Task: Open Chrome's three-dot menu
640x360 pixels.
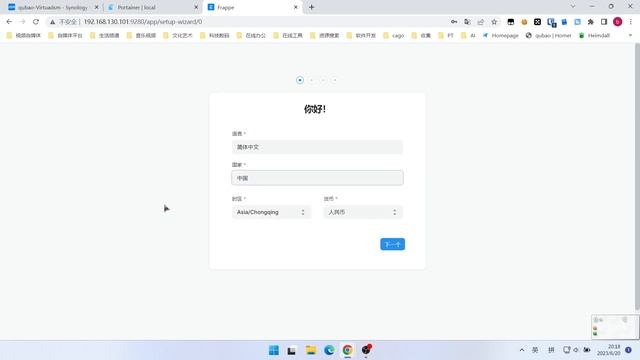Action: pos(631,22)
